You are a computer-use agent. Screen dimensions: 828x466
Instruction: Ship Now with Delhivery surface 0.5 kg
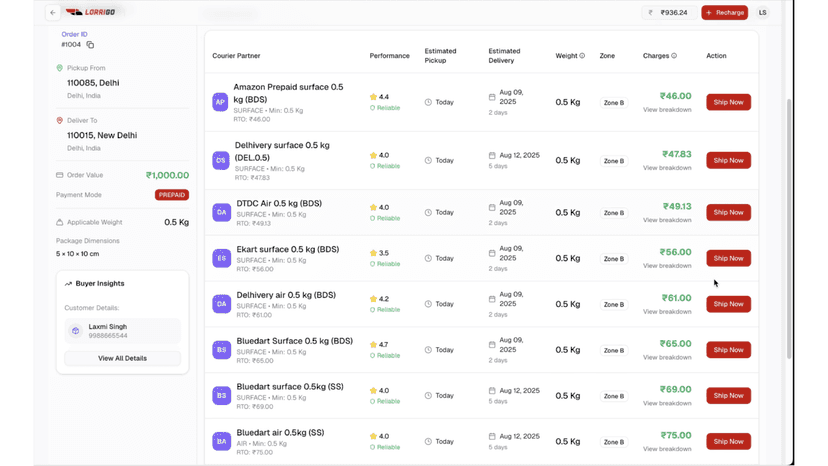[728, 160]
